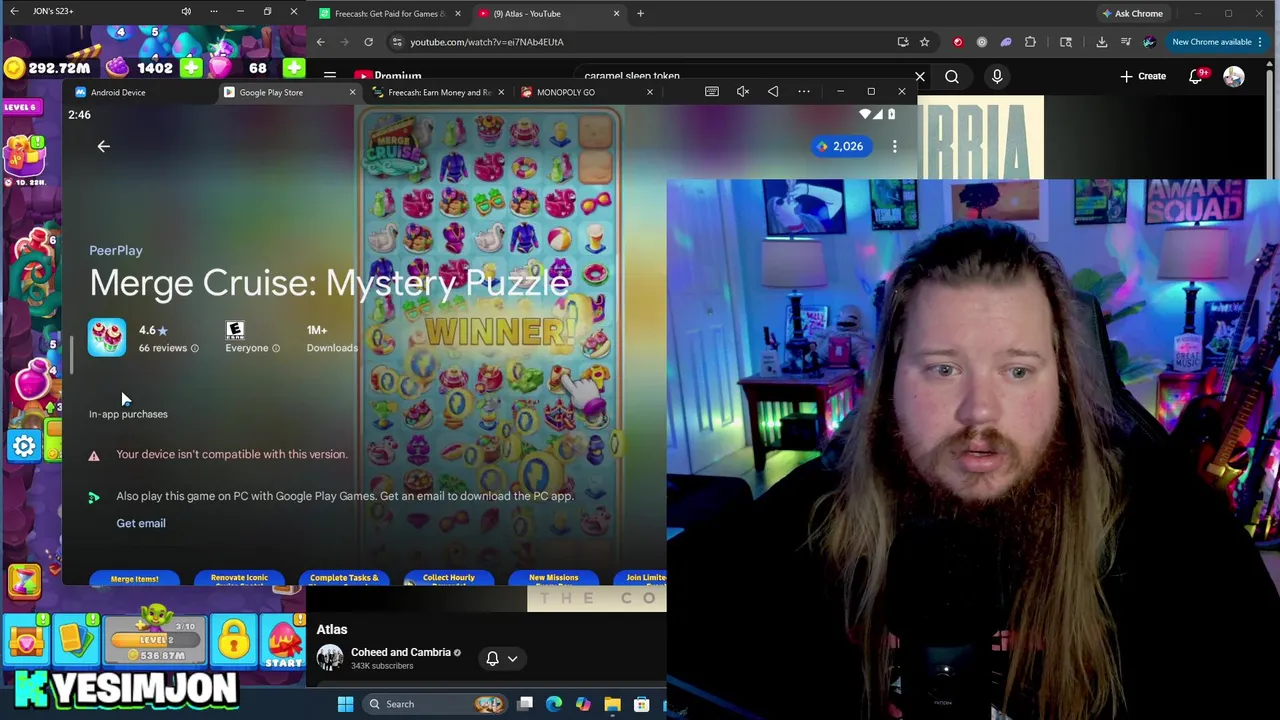Viewport: 1280px width, 720px height.
Task: Click the keyboard icon in phone window toolbar
Action: 712,92
